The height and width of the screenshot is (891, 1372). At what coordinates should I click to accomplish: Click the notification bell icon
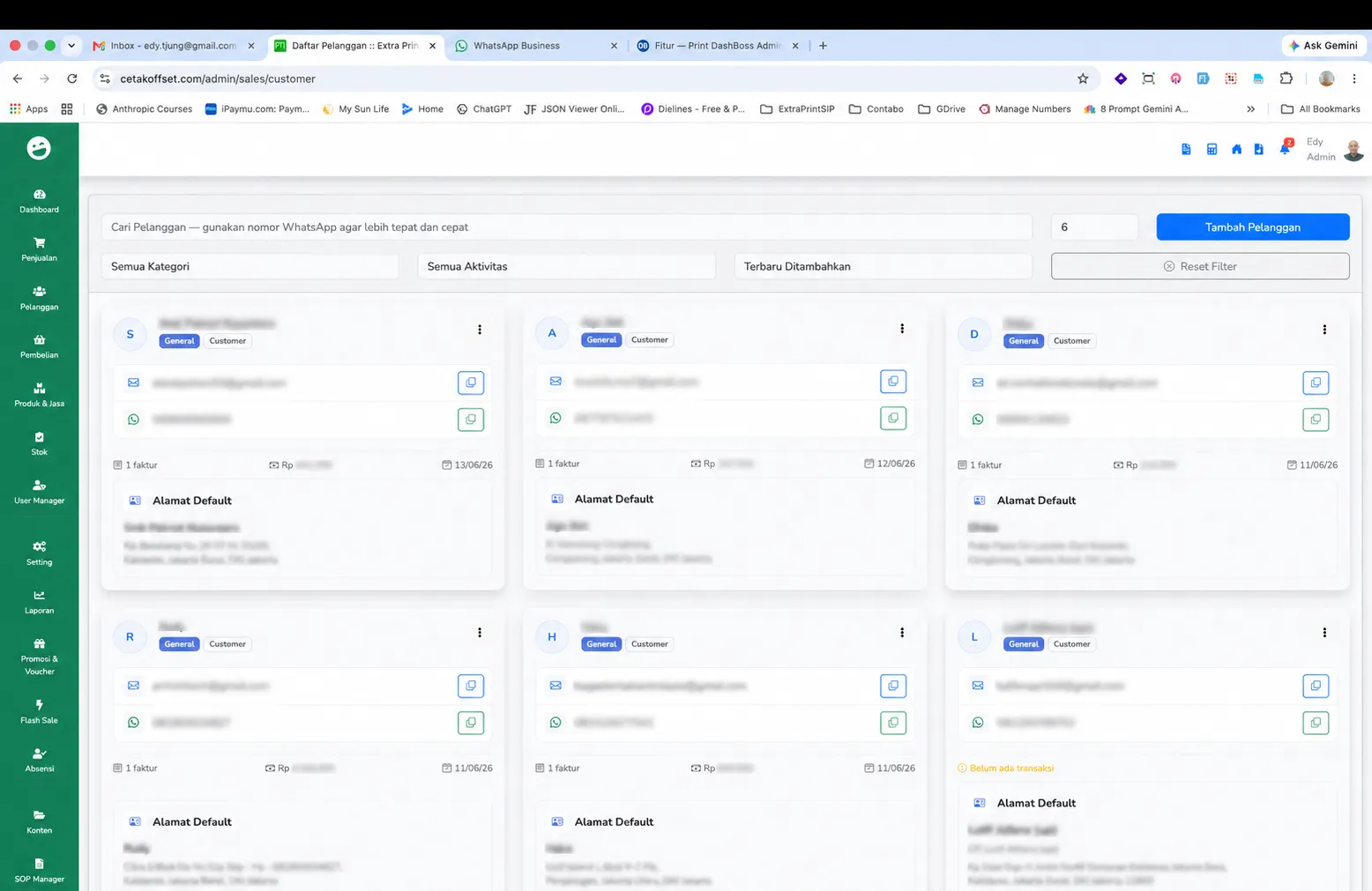point(1285,149)
